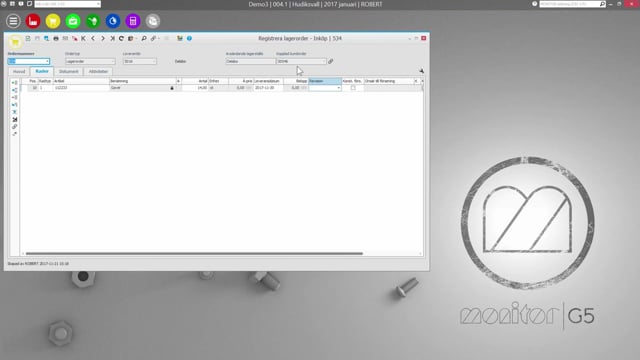Switch to the Dokument tab
The height and width of the screenshot is (360, 640).
click(69, 71)
